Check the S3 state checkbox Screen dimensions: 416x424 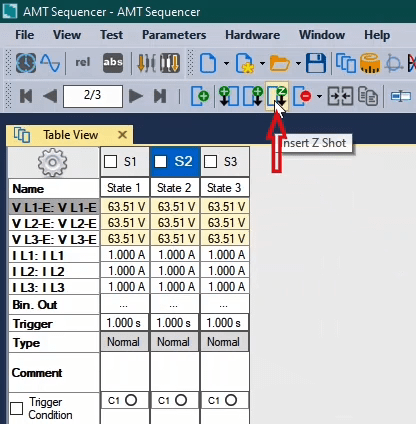pyautogui.click(x=210, y=162)
